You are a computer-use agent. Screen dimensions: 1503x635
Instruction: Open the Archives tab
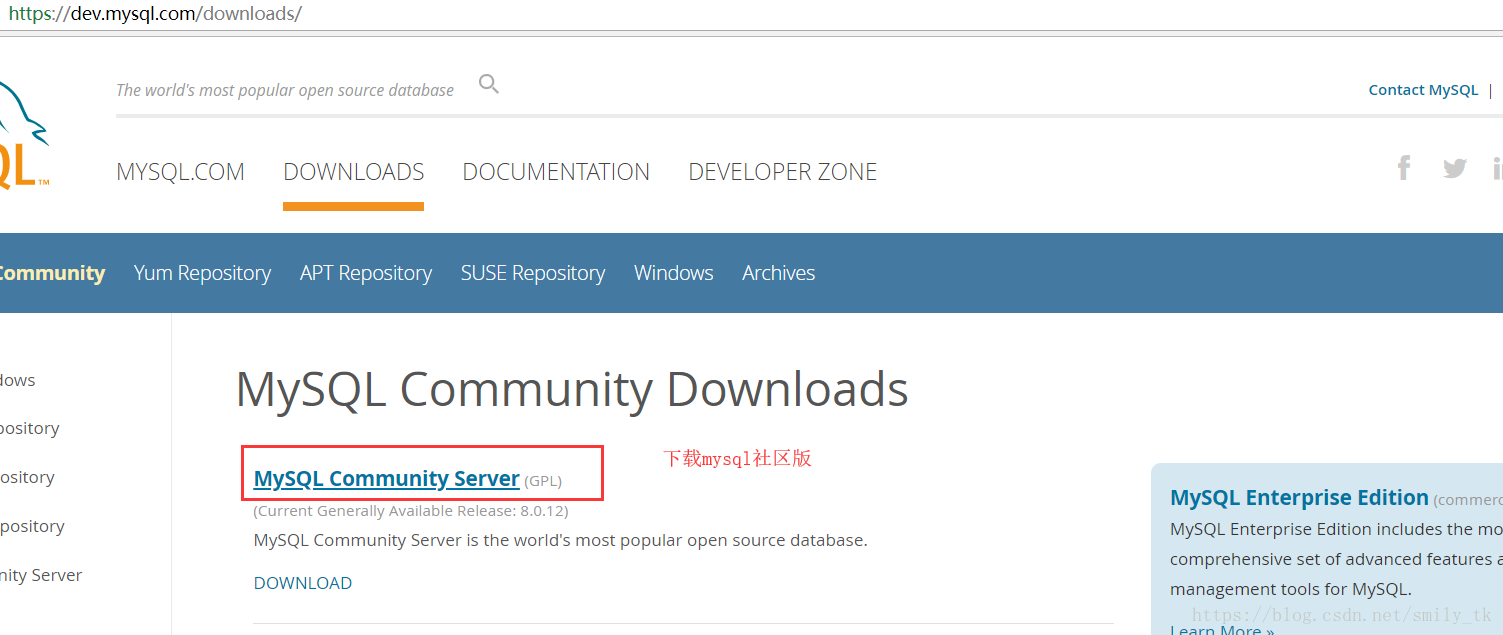point(779,273)
